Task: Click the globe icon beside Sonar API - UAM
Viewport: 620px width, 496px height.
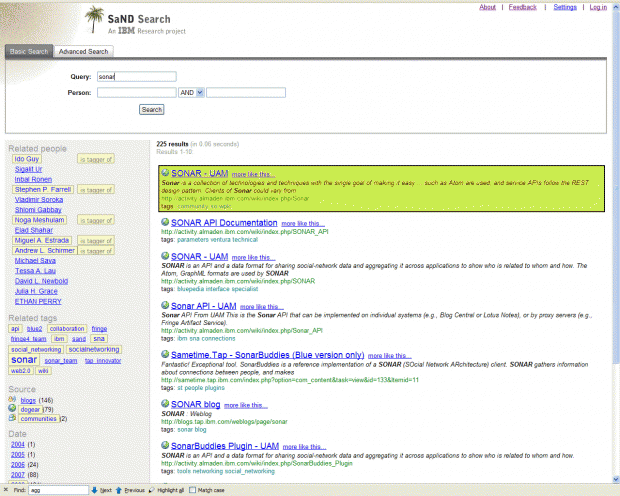Action: [x=165, y=305]
